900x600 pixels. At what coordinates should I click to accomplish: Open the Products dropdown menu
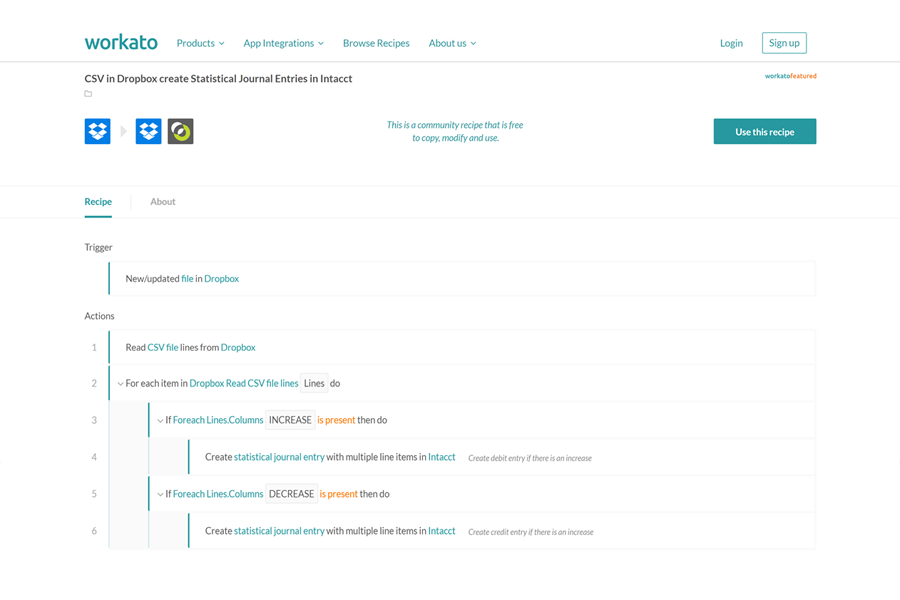click(x=200, y=43)
